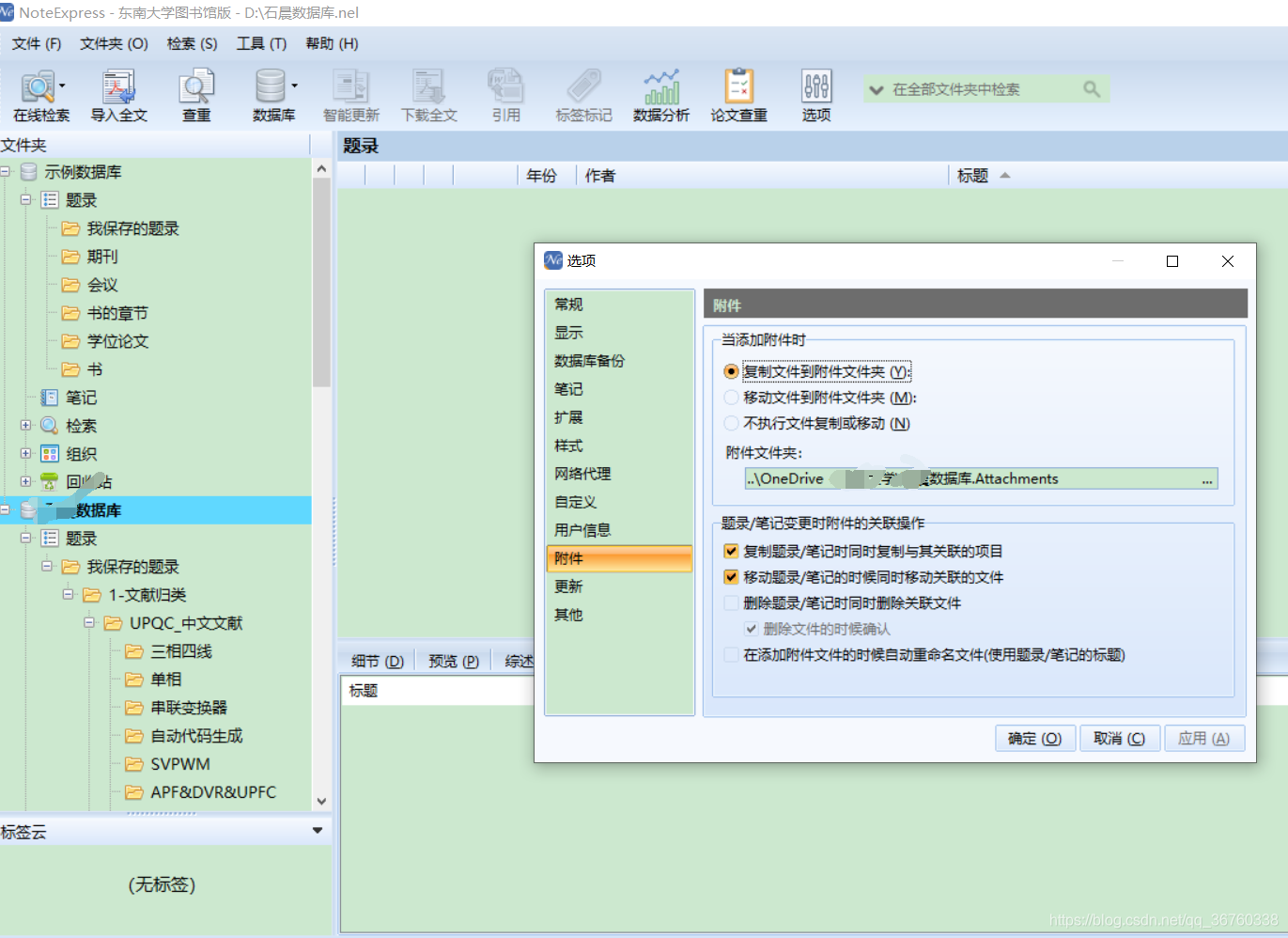Open the 论文查重 paper check tool
The height and width of the screenshot is (938, 1288).
click(x=739, y=96)
